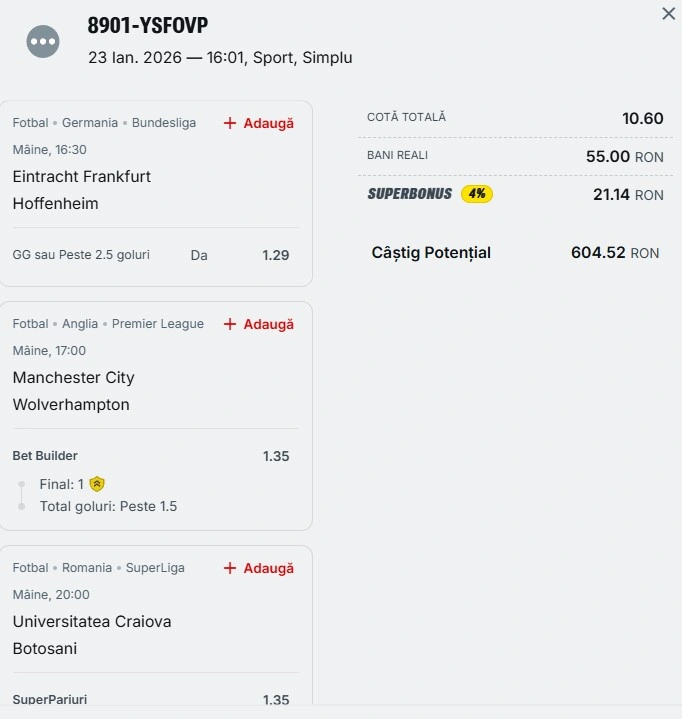Open the SuperLiga league breadcrumb
This screenshot has width=682, height=719.
point(155,568)
